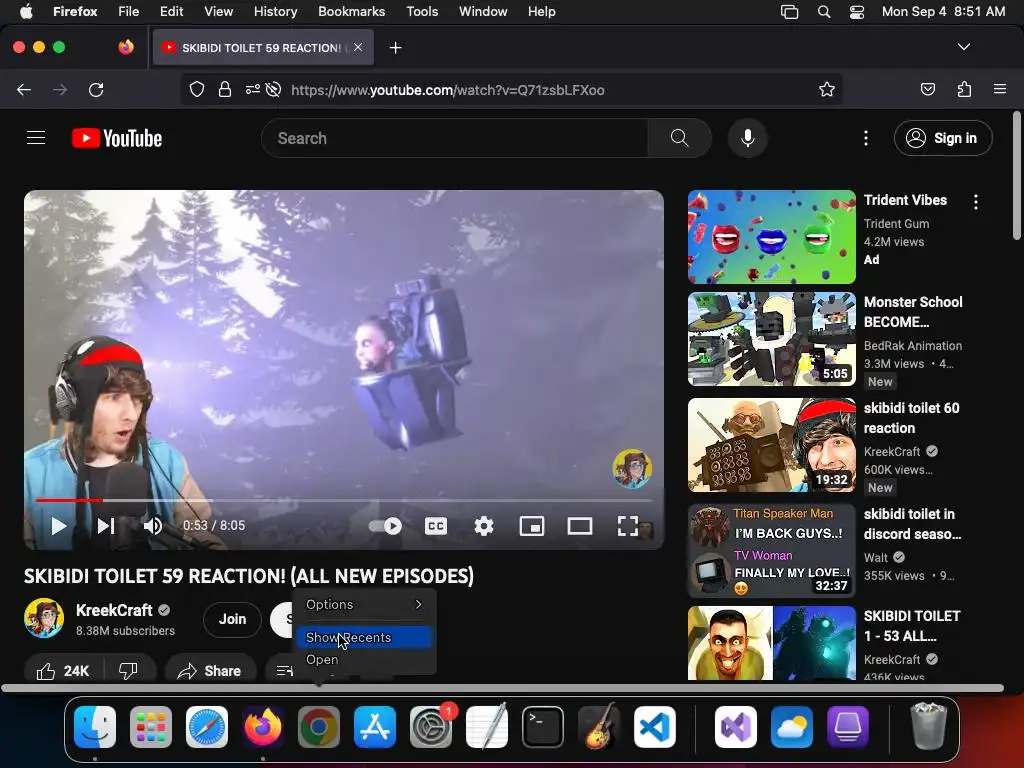Open skibidi toilet in discord video title

point(912,524)
